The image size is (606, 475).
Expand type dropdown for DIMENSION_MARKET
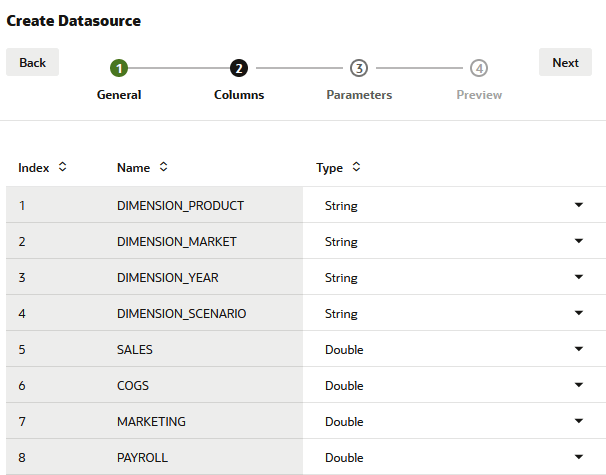click(x=578, y=241)
